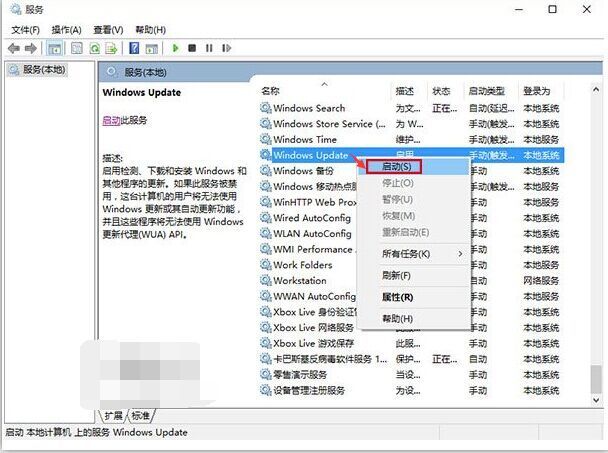Viewport: 608px width, 453px height.
Task: Select the Windows Update service row
Action: (411, 155)
